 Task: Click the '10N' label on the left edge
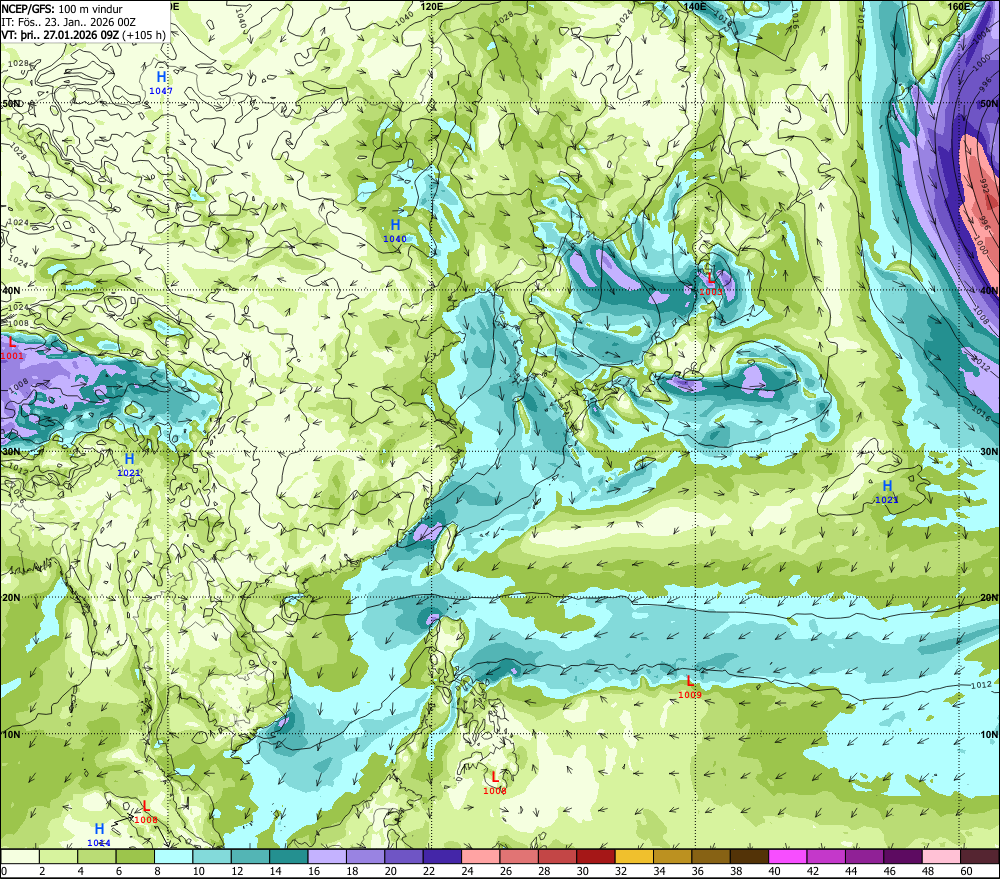pos(11,734)
